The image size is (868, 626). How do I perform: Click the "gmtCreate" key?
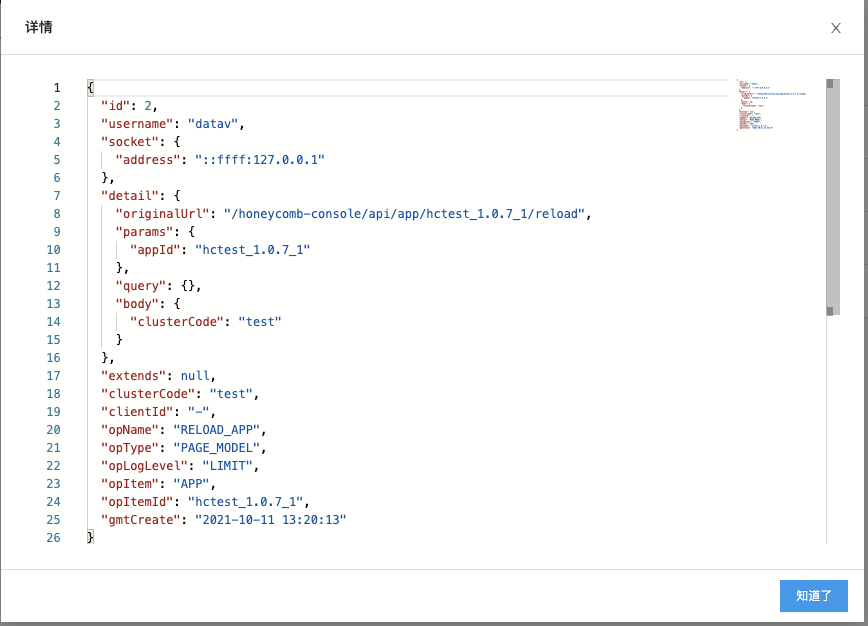tap(141, 520)
